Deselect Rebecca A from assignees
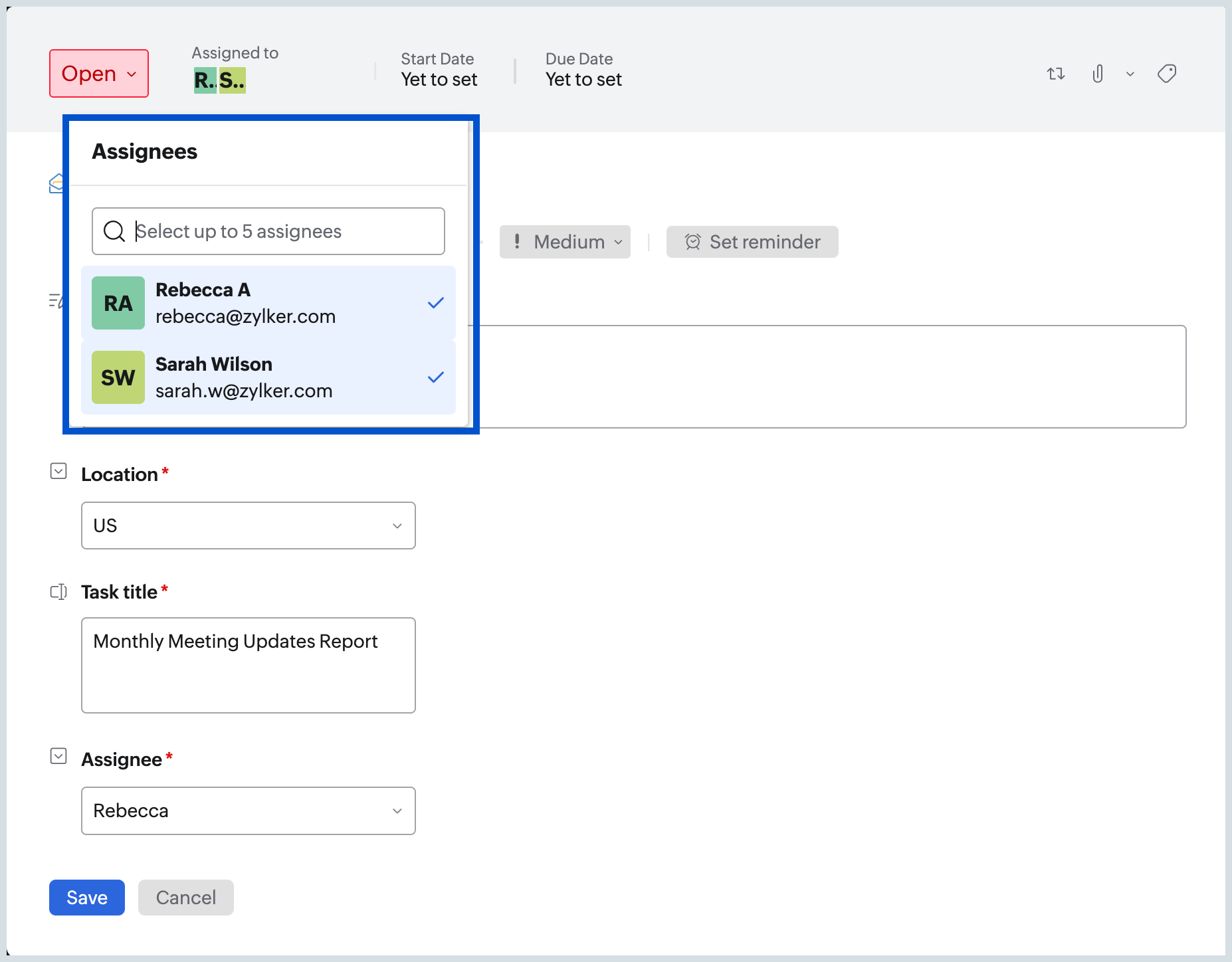This screenshot has height=962, width=1232. 268,303
